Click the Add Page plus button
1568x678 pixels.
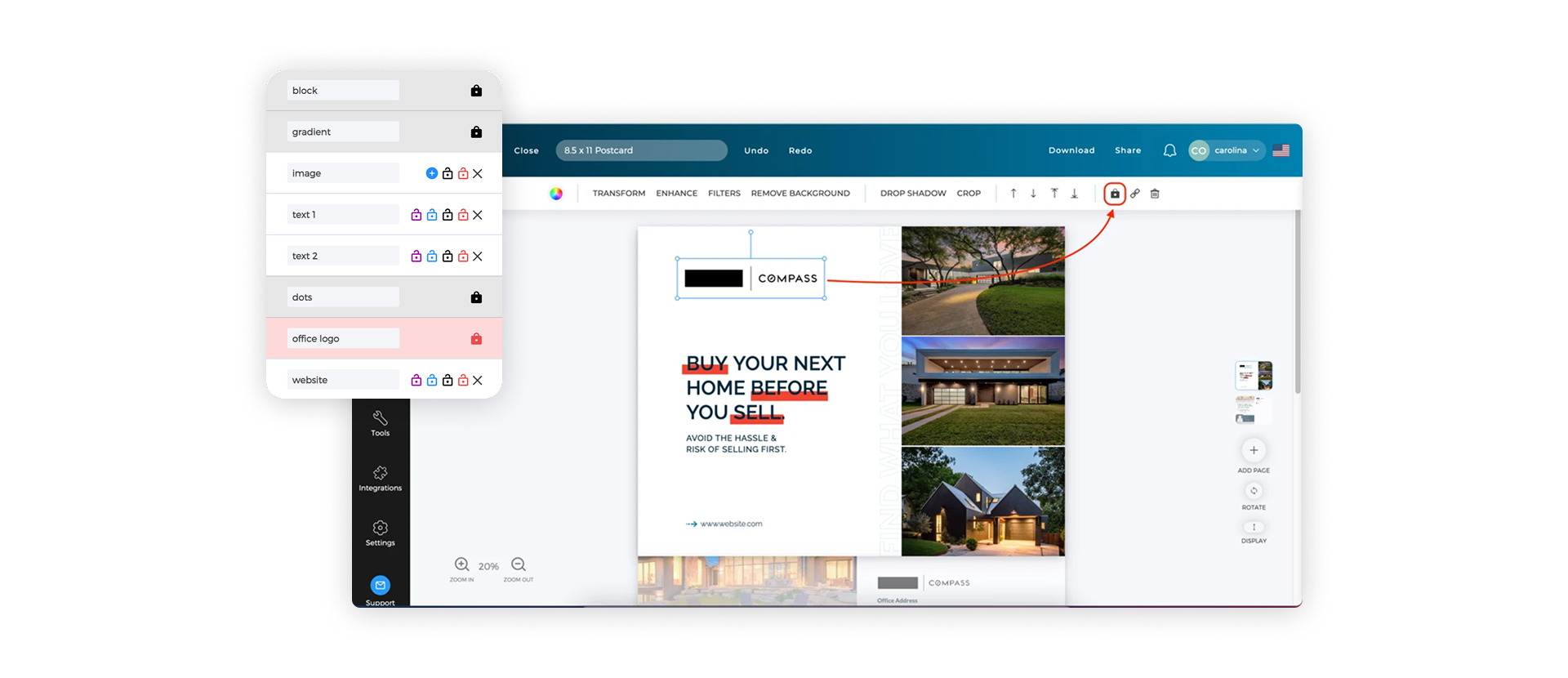(1254, 450)
